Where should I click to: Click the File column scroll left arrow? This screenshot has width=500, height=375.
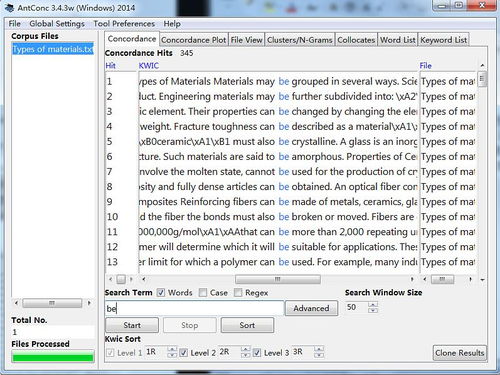click(x=424, y=279)
